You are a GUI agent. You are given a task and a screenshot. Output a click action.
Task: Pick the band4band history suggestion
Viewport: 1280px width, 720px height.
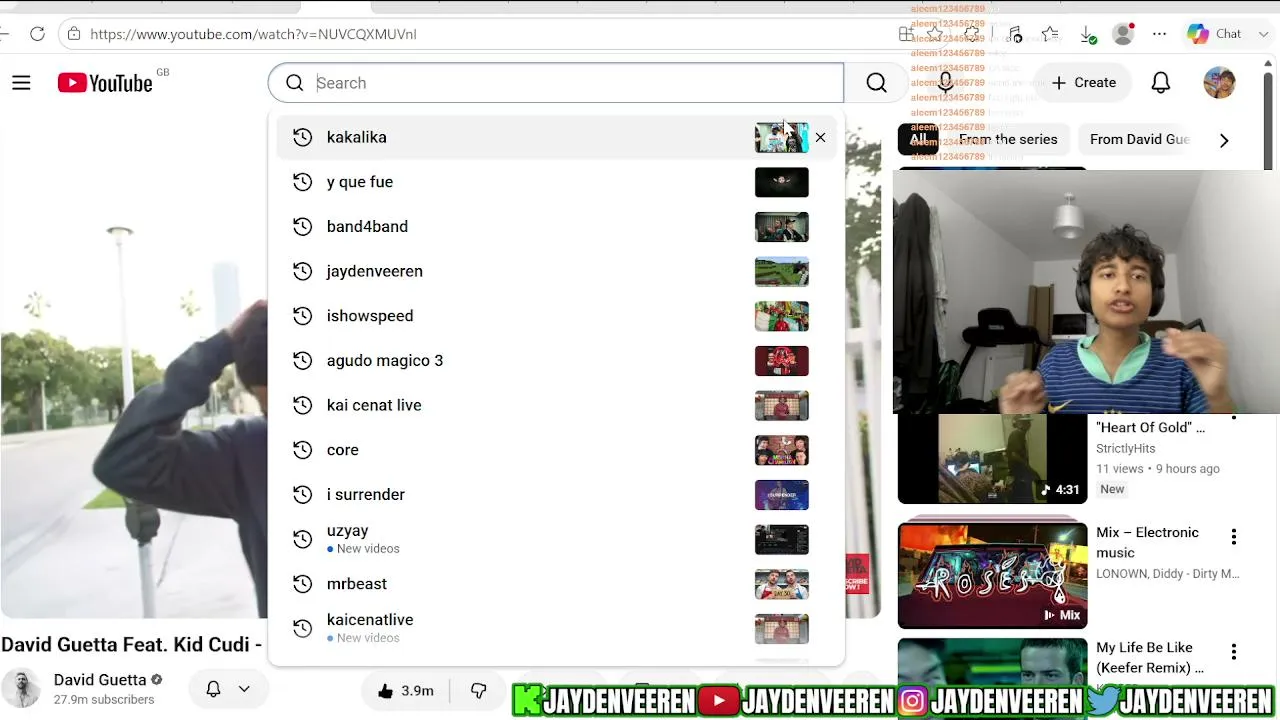[556, 227]
